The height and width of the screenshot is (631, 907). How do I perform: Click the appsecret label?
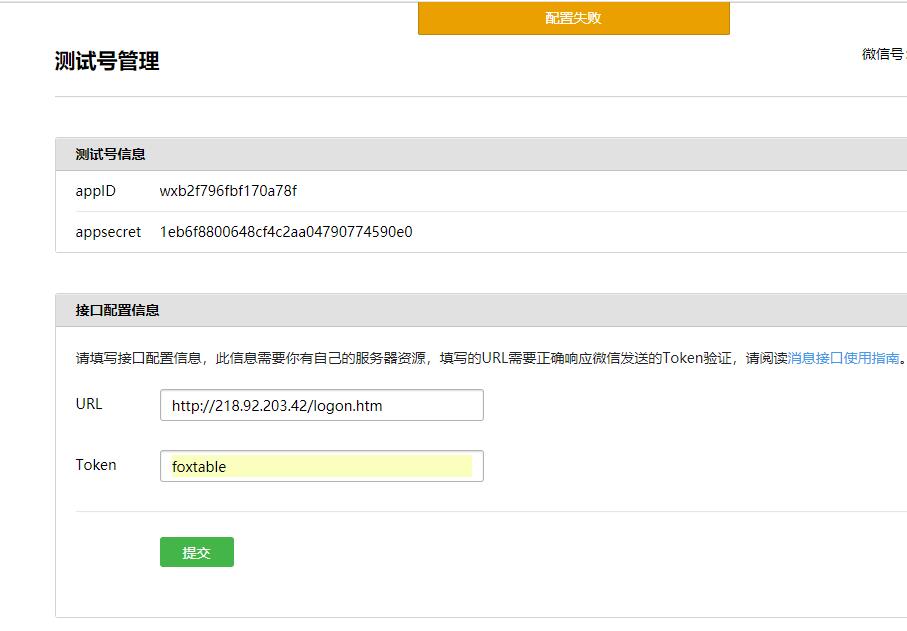(x=108, y=232)
